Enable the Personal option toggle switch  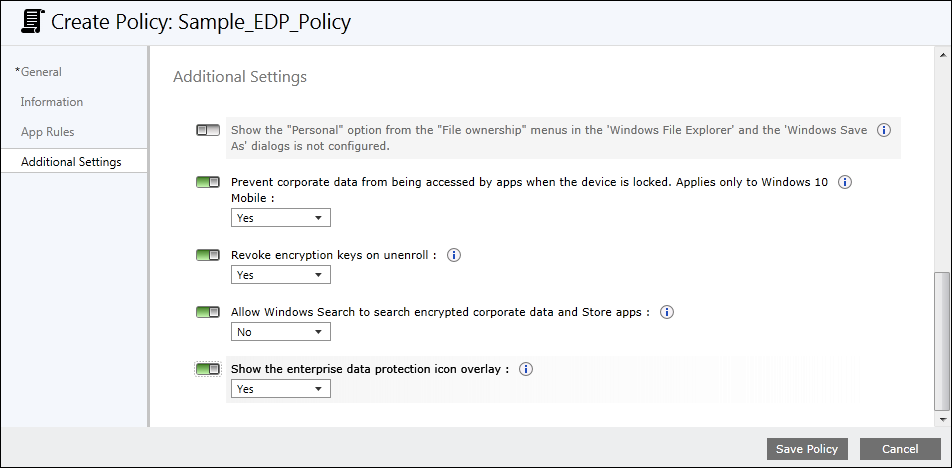tap(208, 130)
